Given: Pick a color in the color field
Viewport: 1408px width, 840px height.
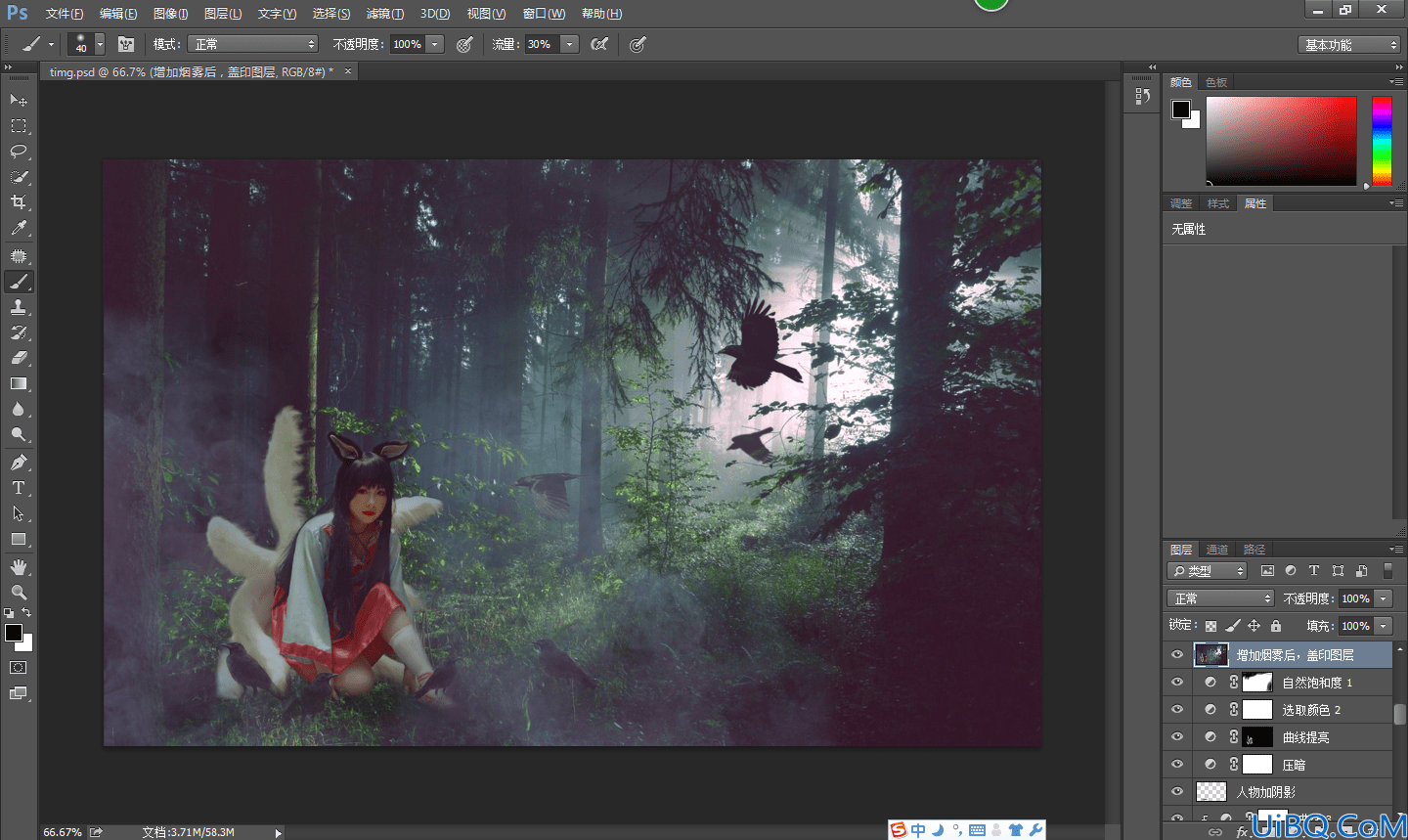Looking at the screenshot, I should pos(1281,141).
